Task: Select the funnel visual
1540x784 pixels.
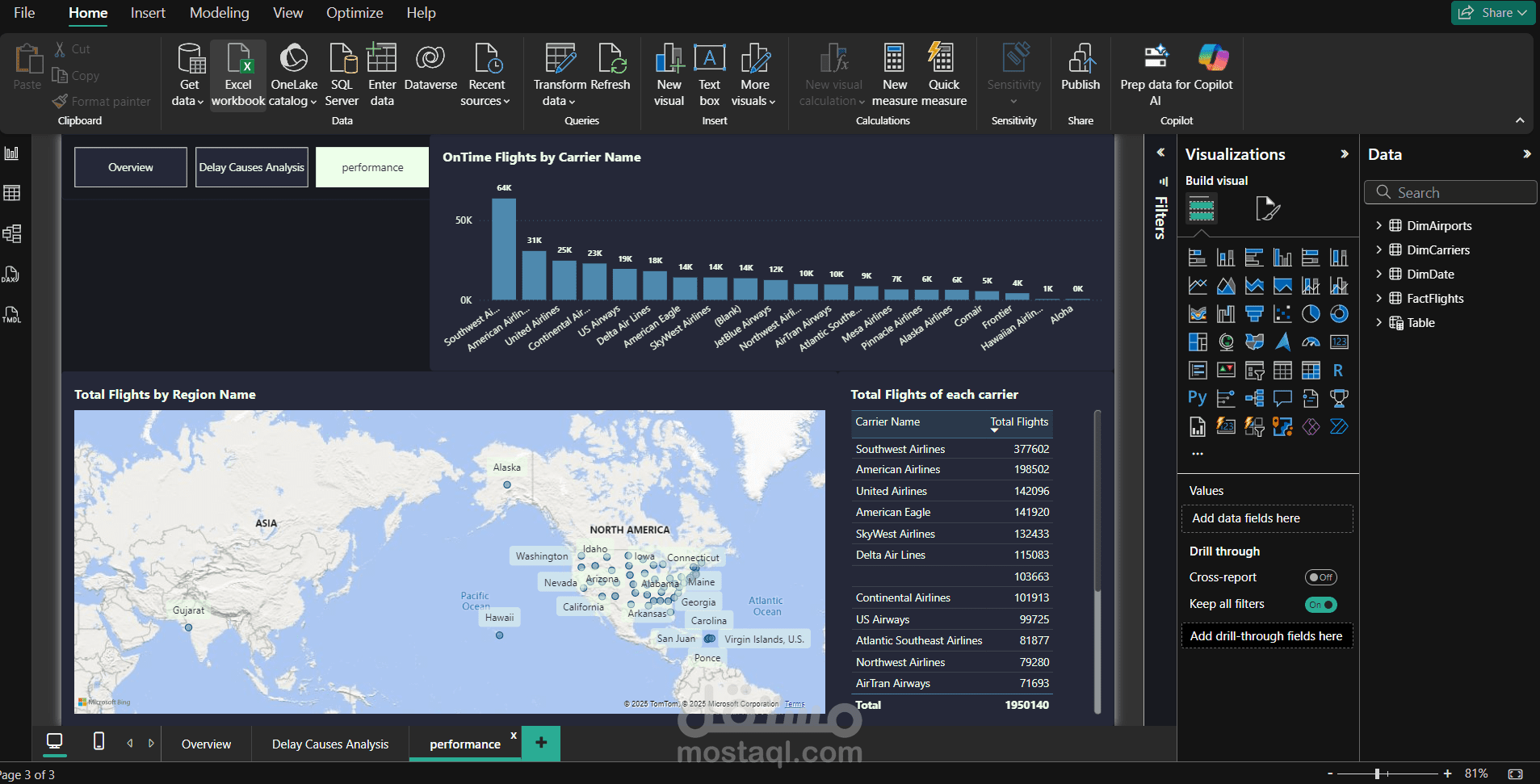Action: click(1254, 314)
